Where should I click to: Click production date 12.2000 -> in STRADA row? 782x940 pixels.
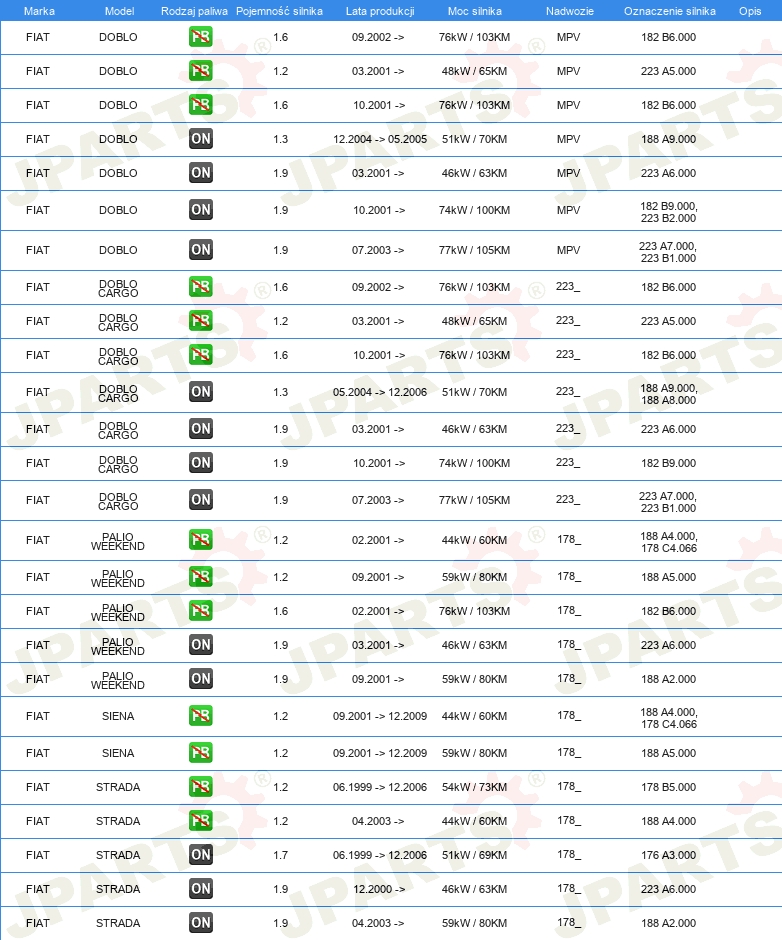(x=379, y=889)
